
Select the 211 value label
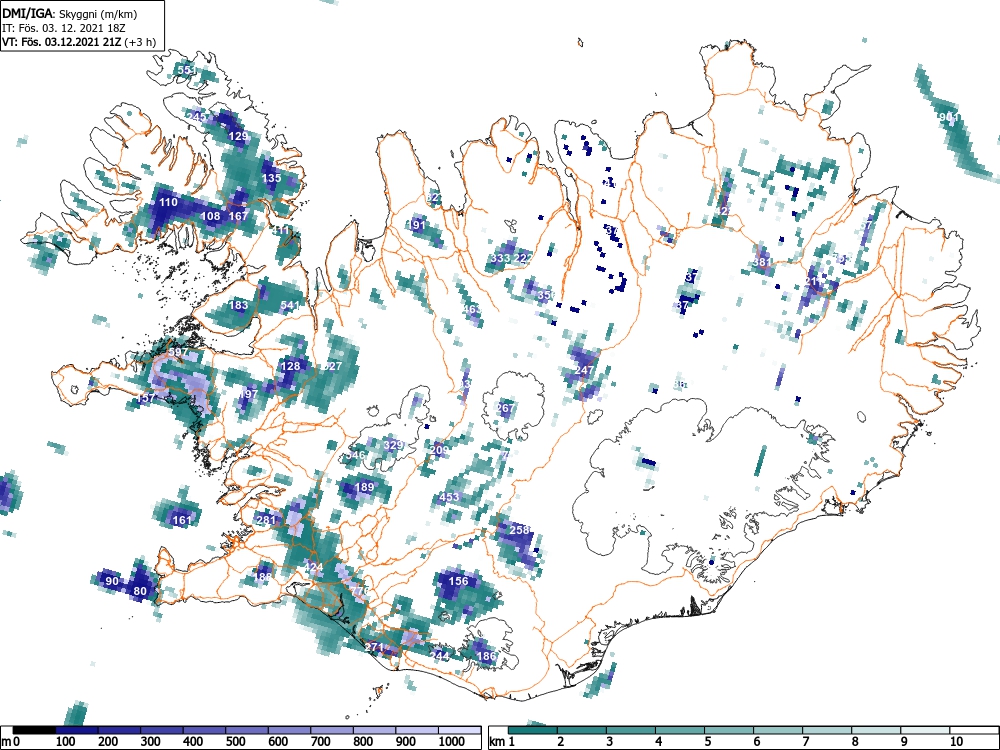[814, 281]
